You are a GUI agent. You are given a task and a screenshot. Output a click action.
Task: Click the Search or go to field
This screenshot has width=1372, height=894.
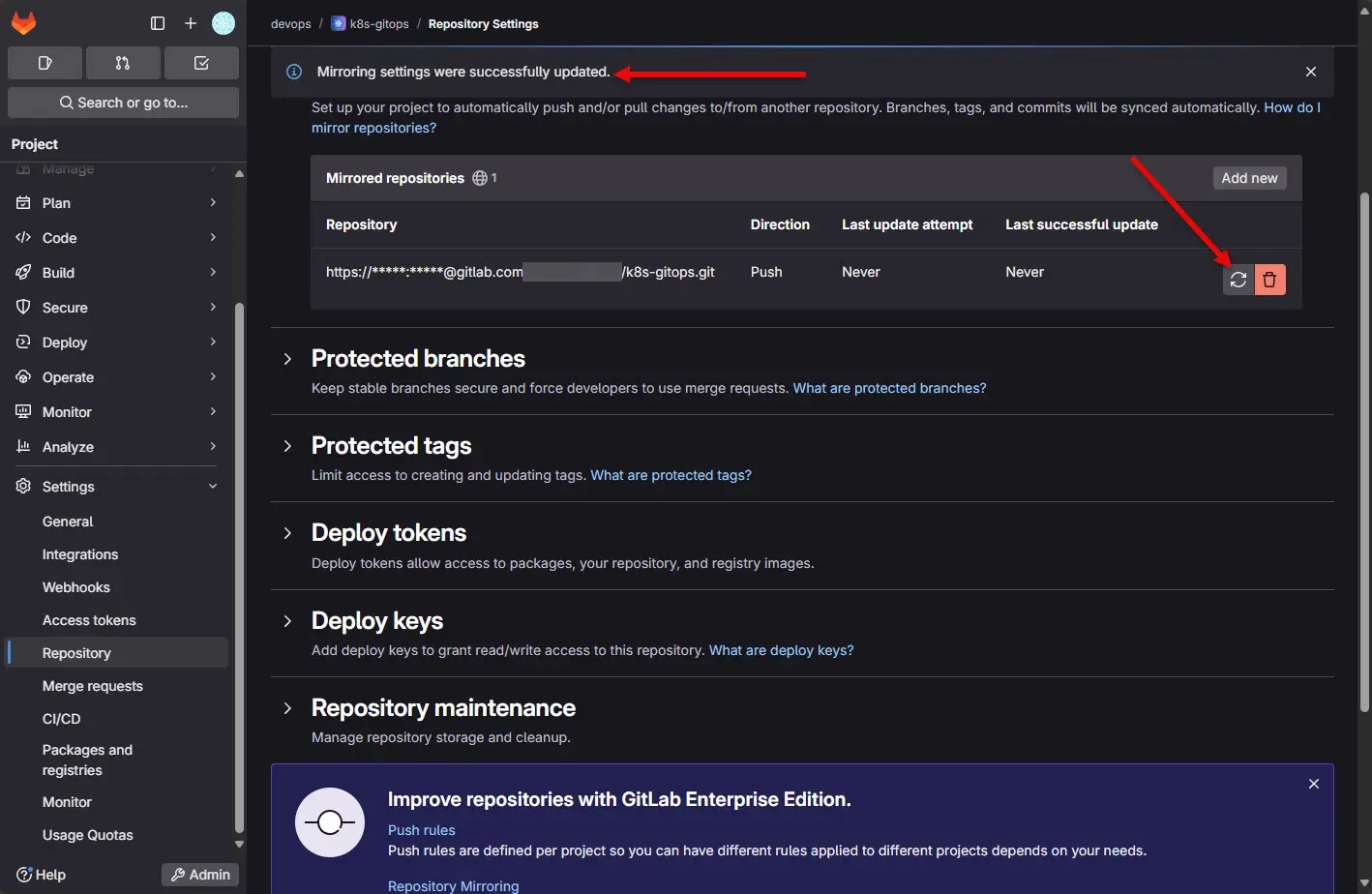click(123, 103)
